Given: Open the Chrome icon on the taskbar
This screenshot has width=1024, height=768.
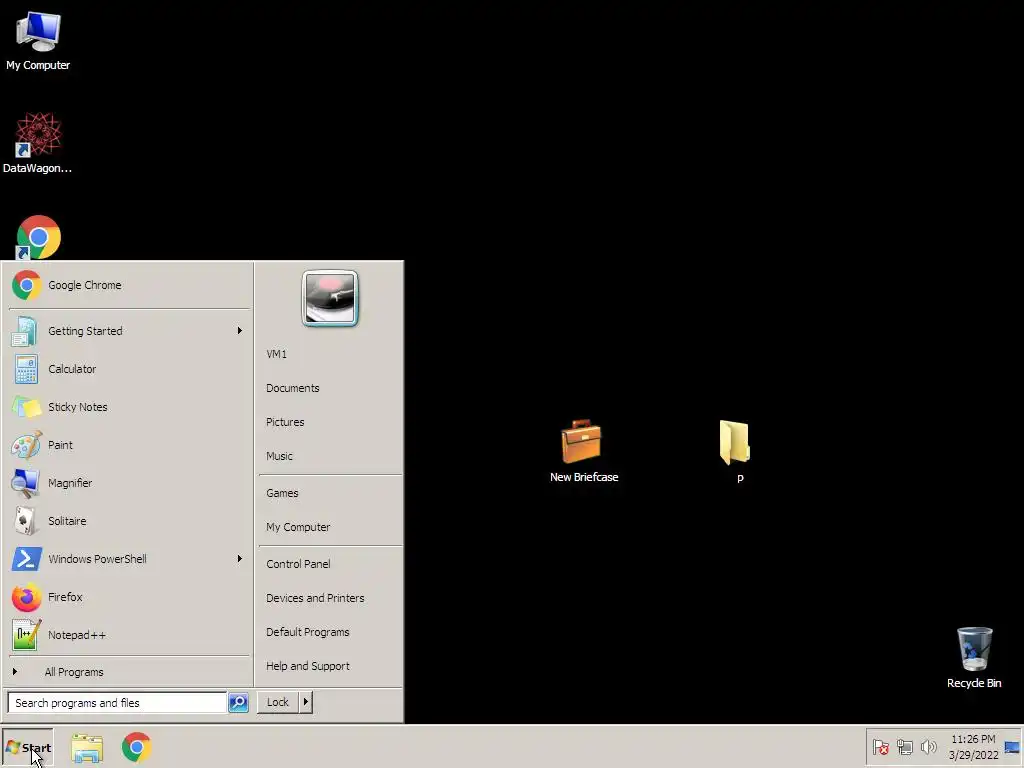Looking at the screenshot, I should pyautogui.click(x=136, y=748).
